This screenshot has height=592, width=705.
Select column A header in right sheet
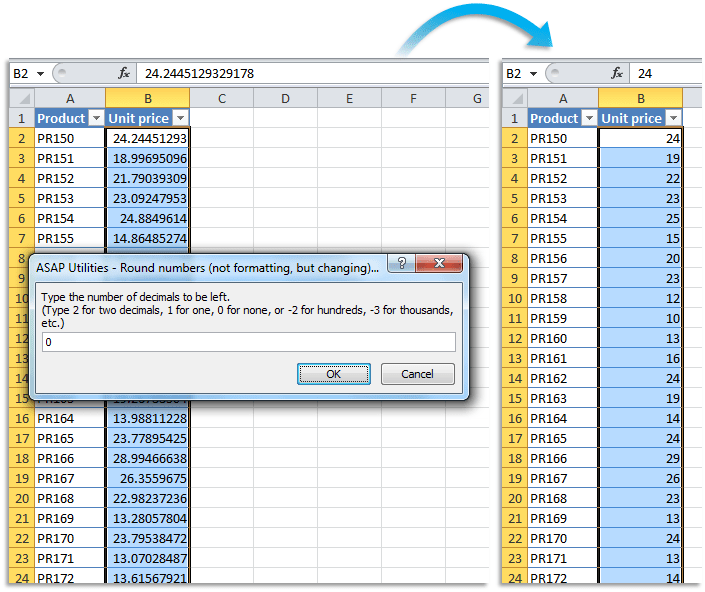[x=563, y=98]
